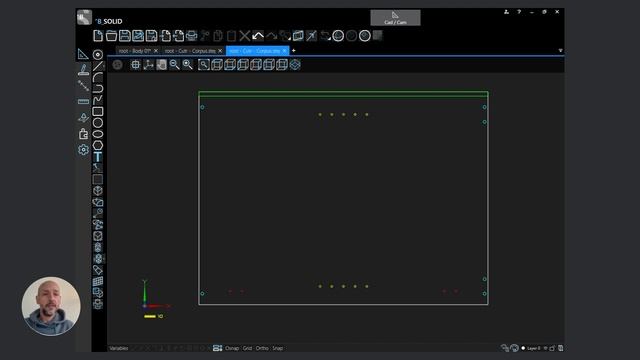Select the Text tool
Image resolution: width=640 pixels, height=360 pixels.
(x=98, y=157)
